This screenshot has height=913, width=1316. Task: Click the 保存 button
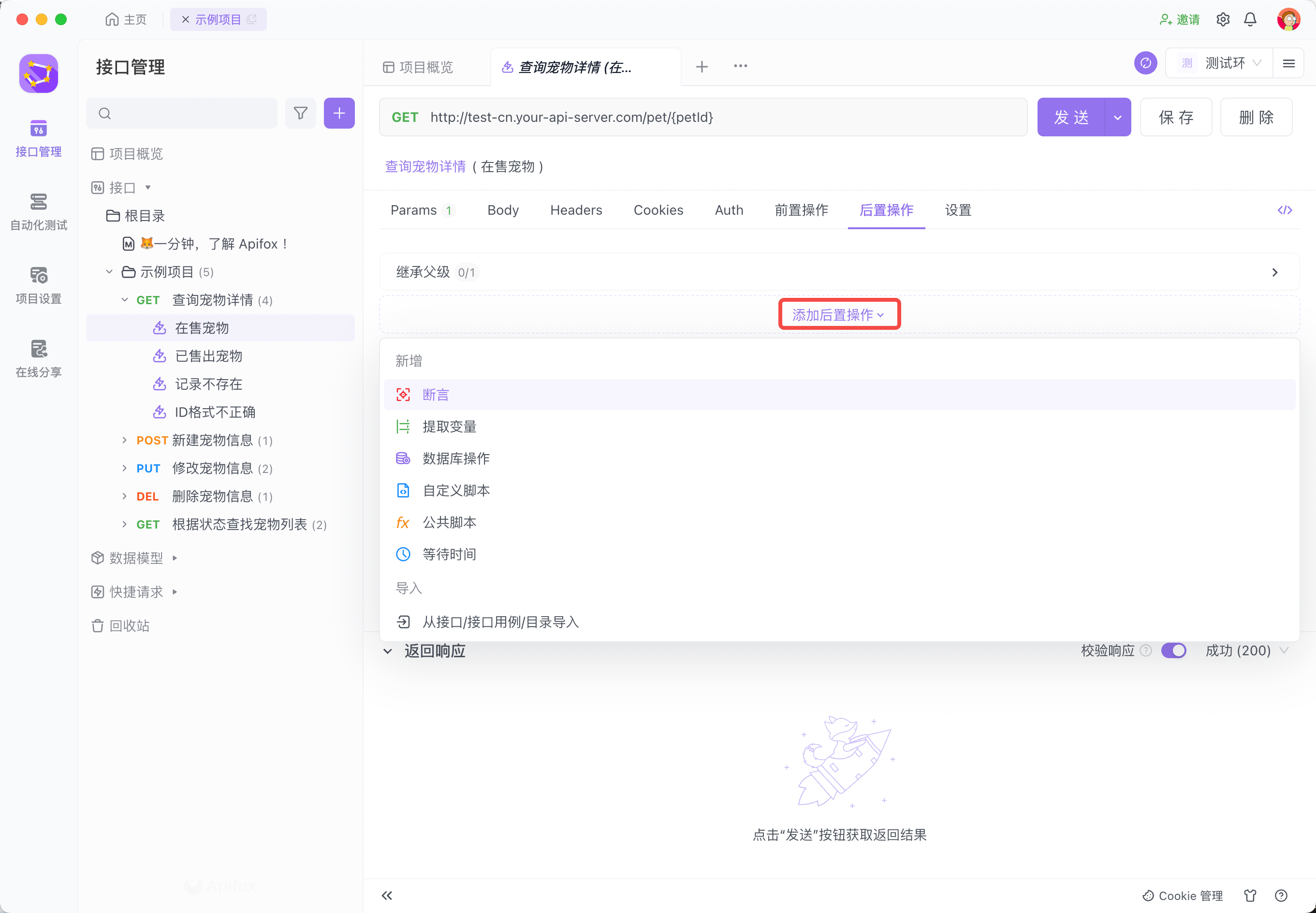tap(1175, 118)
